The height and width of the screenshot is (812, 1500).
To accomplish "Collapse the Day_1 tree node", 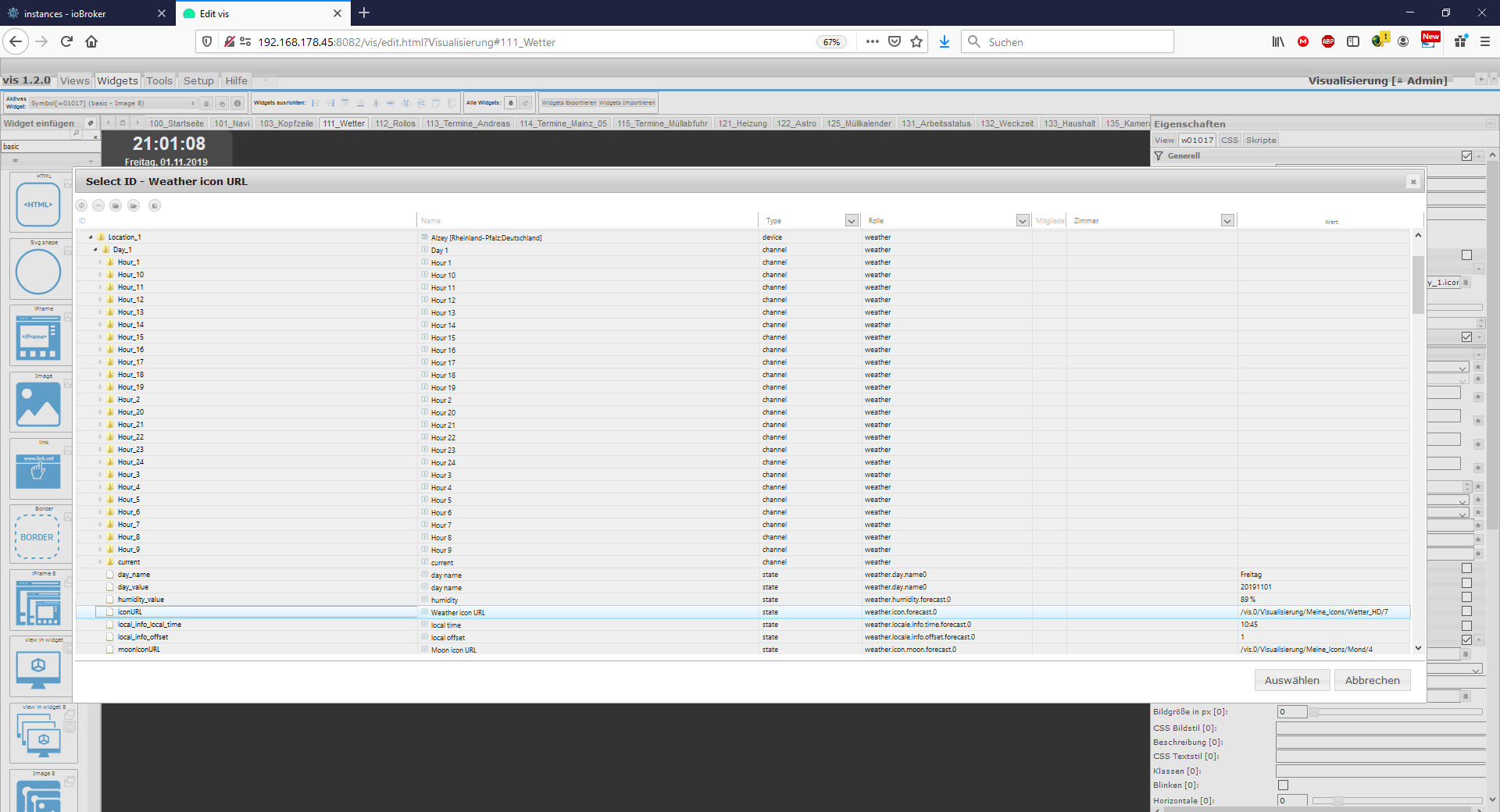I will click(x=95, y=250).
